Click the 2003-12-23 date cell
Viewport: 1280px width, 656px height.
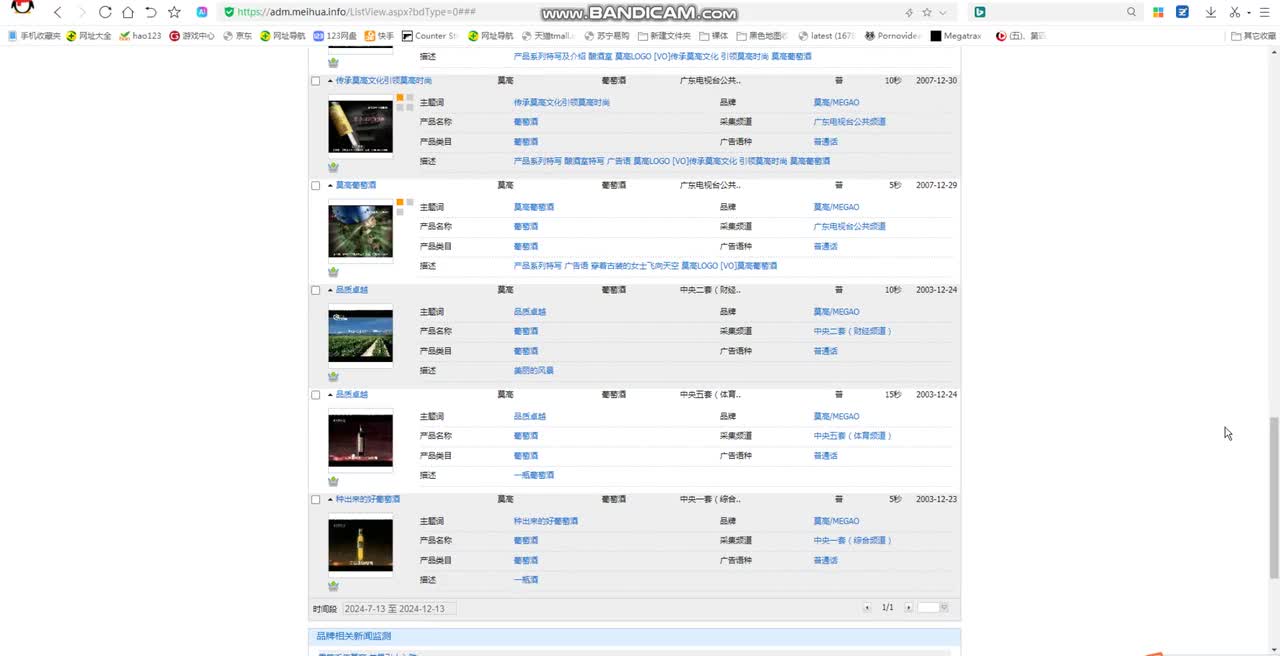click(x=936, y=499)
